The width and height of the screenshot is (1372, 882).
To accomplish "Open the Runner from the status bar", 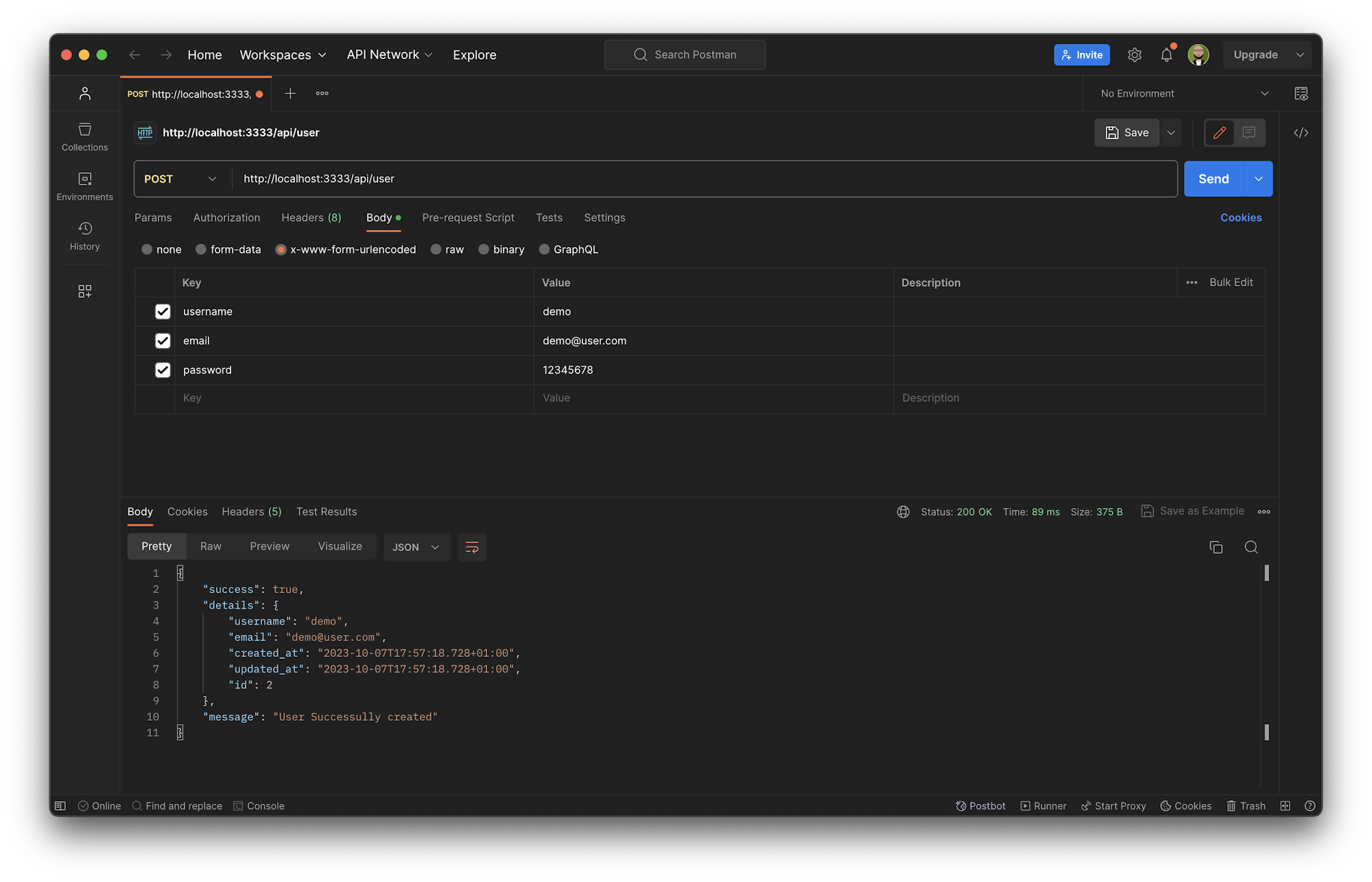I will coord(1043,805).
